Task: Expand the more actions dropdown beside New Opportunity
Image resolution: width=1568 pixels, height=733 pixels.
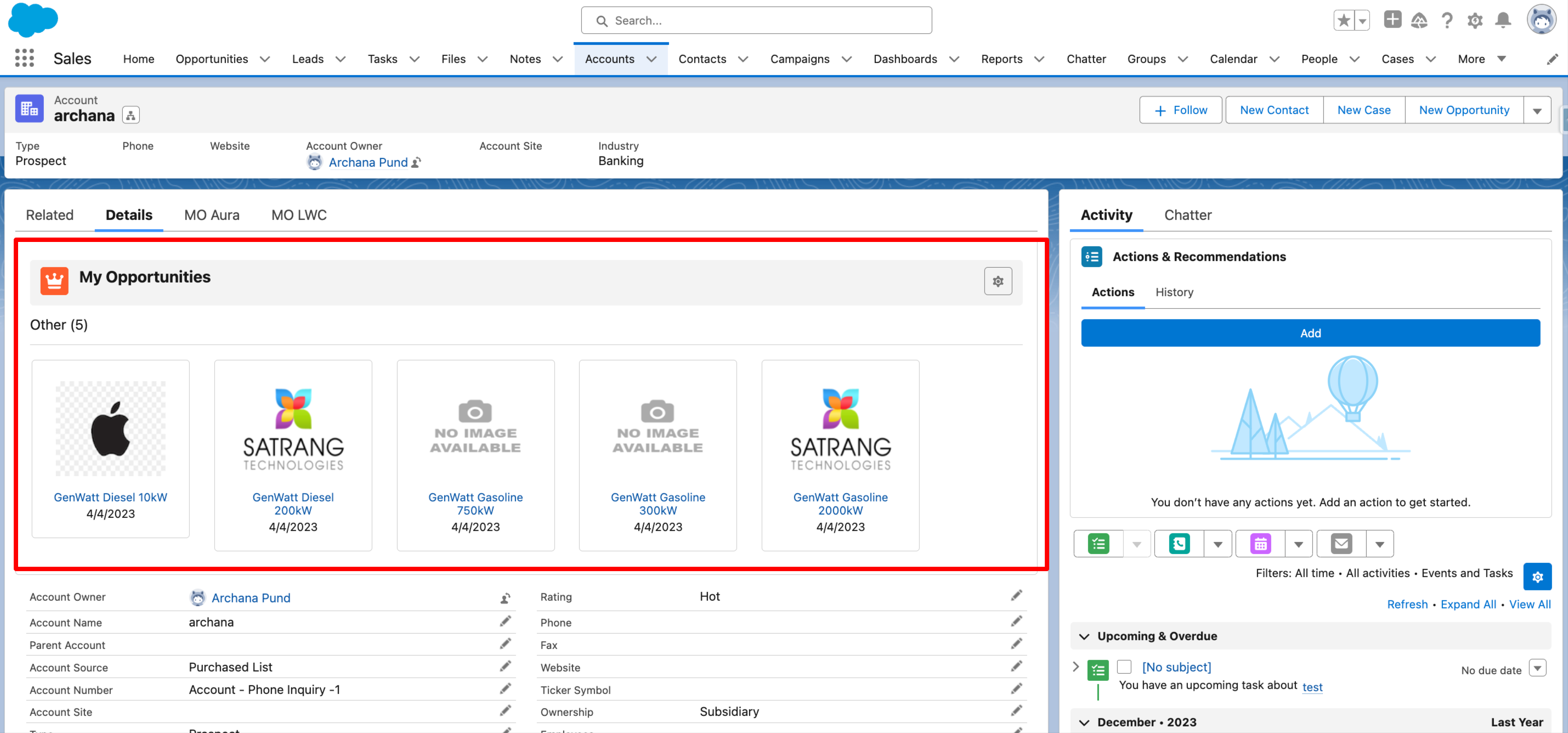Action: pos(1537,111)
